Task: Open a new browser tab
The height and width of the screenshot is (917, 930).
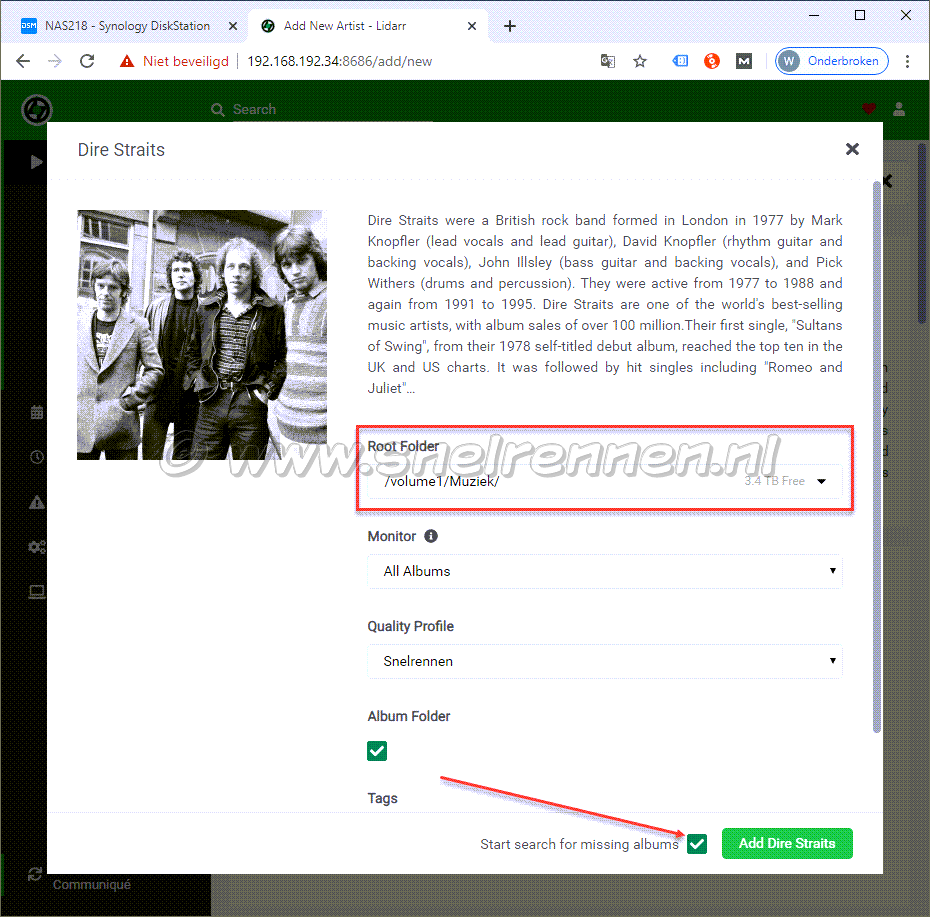Action: (x=509, y=26)
